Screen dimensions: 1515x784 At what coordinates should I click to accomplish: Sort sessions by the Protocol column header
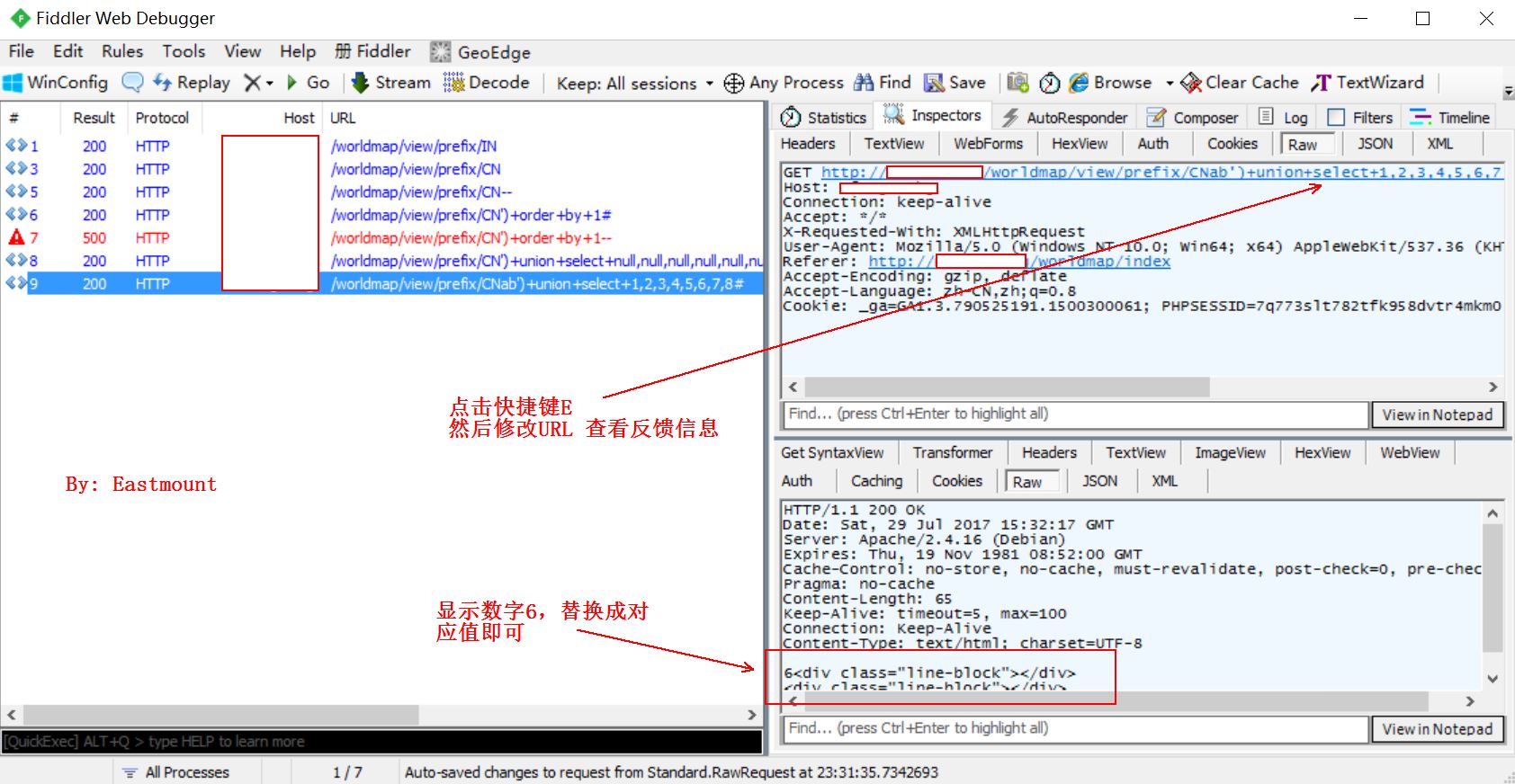click(162, 118)
